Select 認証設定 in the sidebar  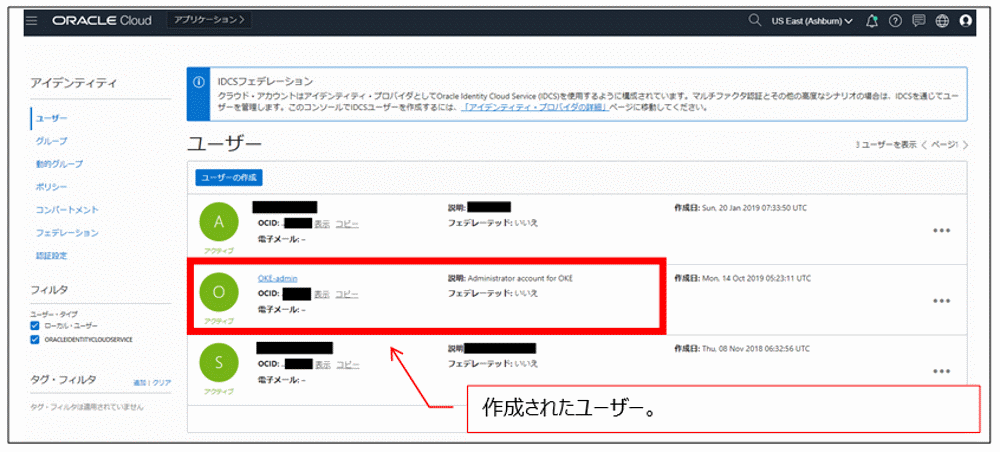click(52, 256)
